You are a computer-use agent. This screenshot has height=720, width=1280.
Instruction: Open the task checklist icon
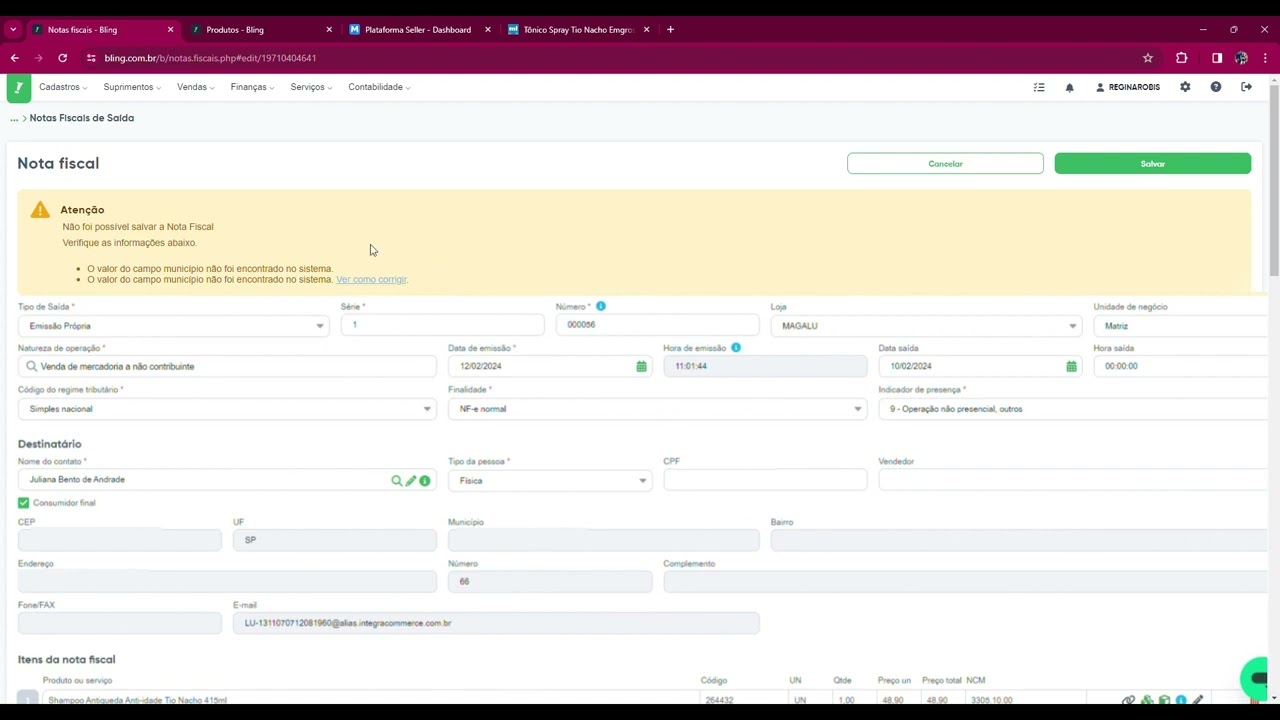coord(1039,87)
